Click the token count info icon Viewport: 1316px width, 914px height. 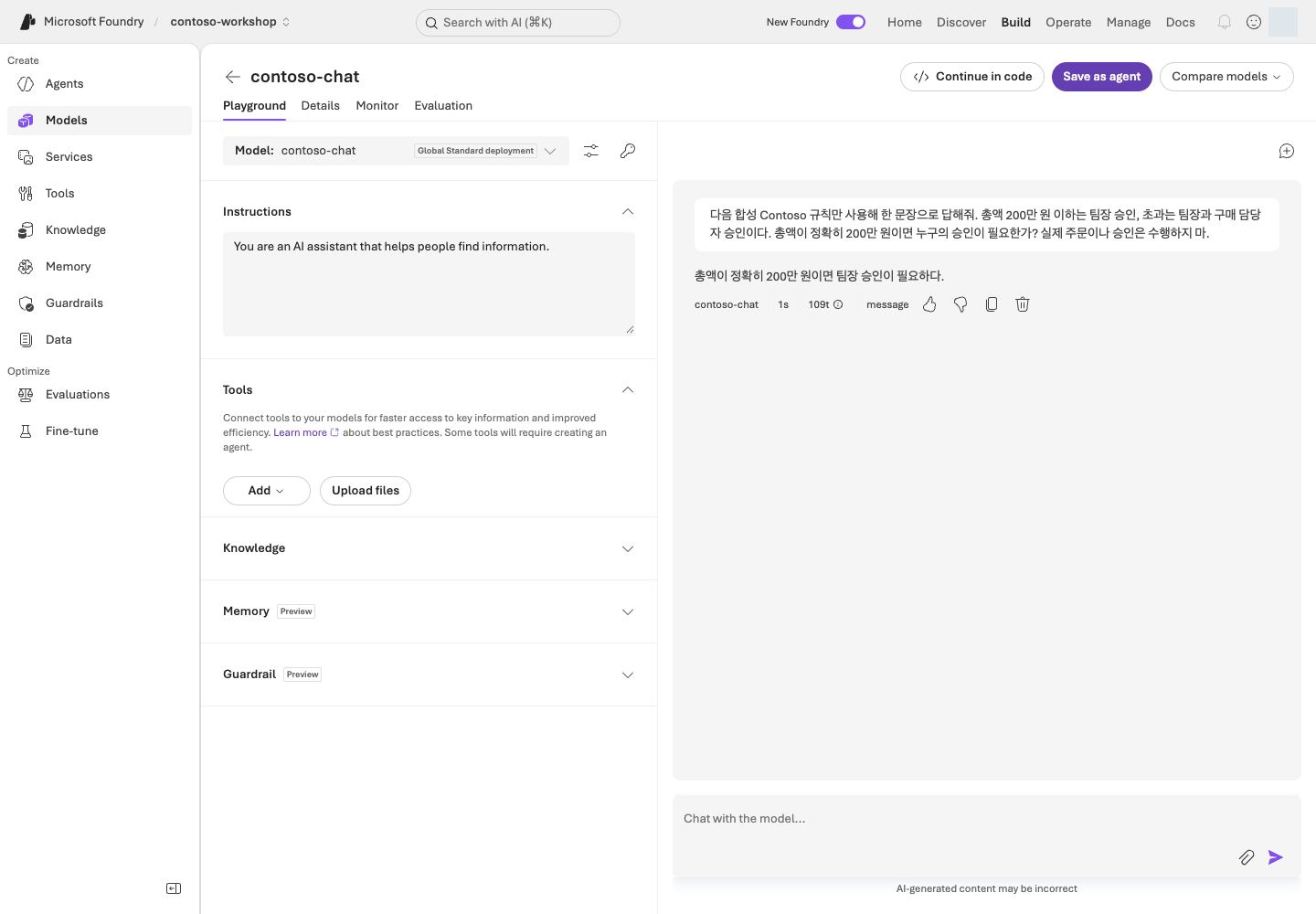pos(838,304)
